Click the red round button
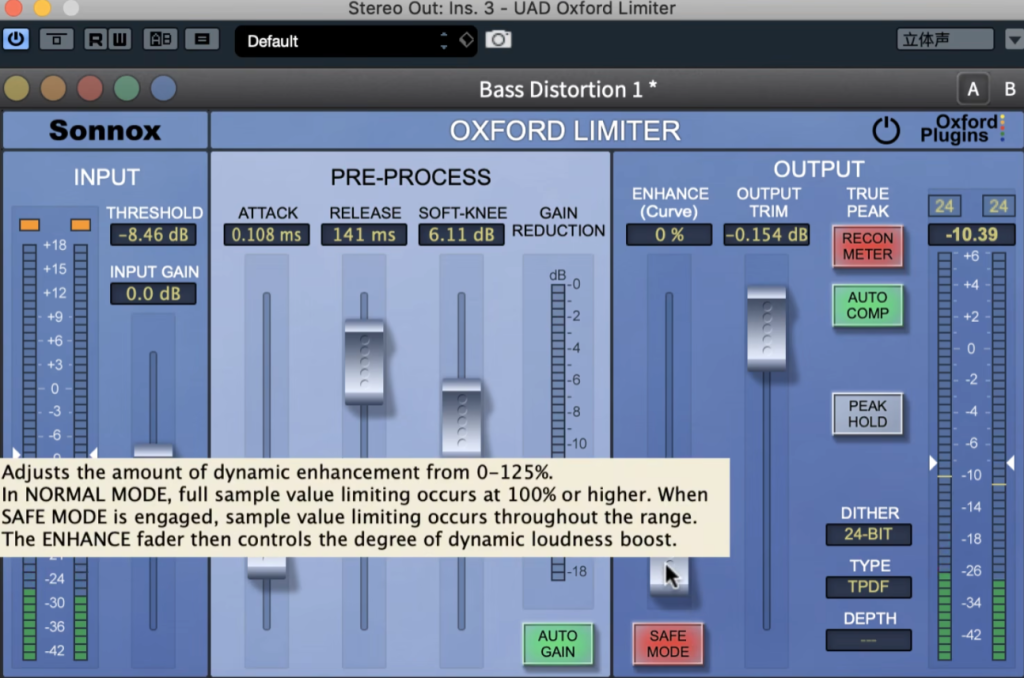The height and width of the screenshot is (678, 1024). pos(90,89)
